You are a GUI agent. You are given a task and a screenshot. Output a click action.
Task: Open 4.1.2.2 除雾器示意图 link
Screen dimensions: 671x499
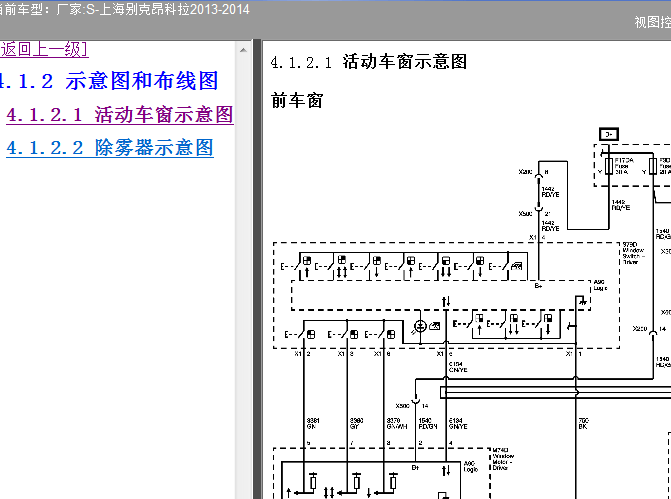[x=110, y=148]
